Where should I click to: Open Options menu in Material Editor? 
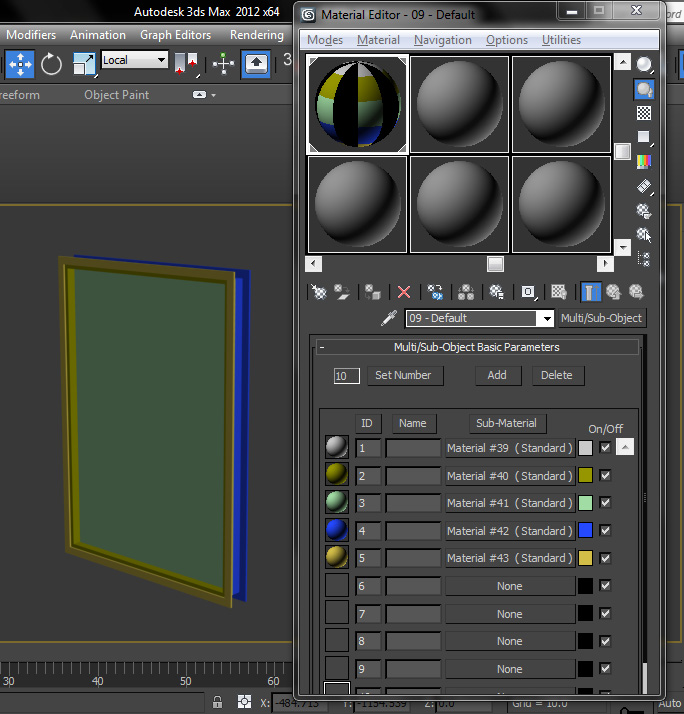click(507, 40)
